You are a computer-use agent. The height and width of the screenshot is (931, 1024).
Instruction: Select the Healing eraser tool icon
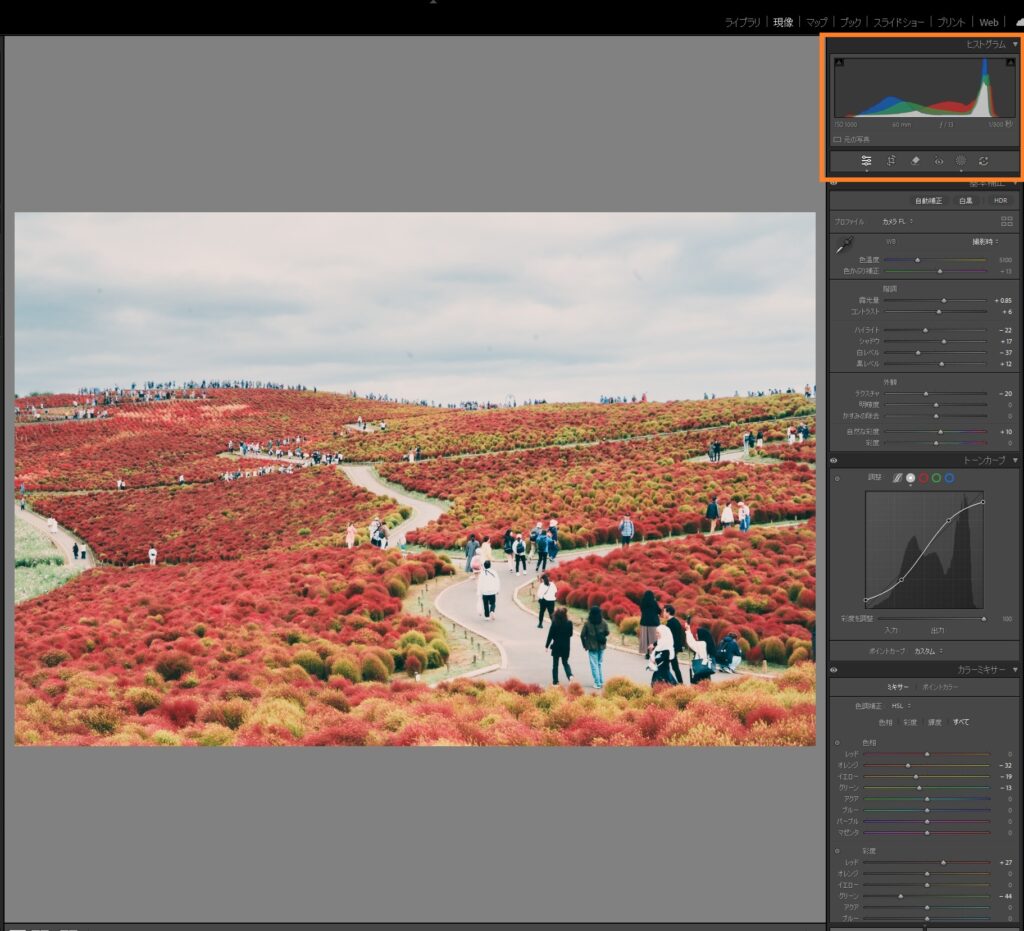(x=914, y=160)
